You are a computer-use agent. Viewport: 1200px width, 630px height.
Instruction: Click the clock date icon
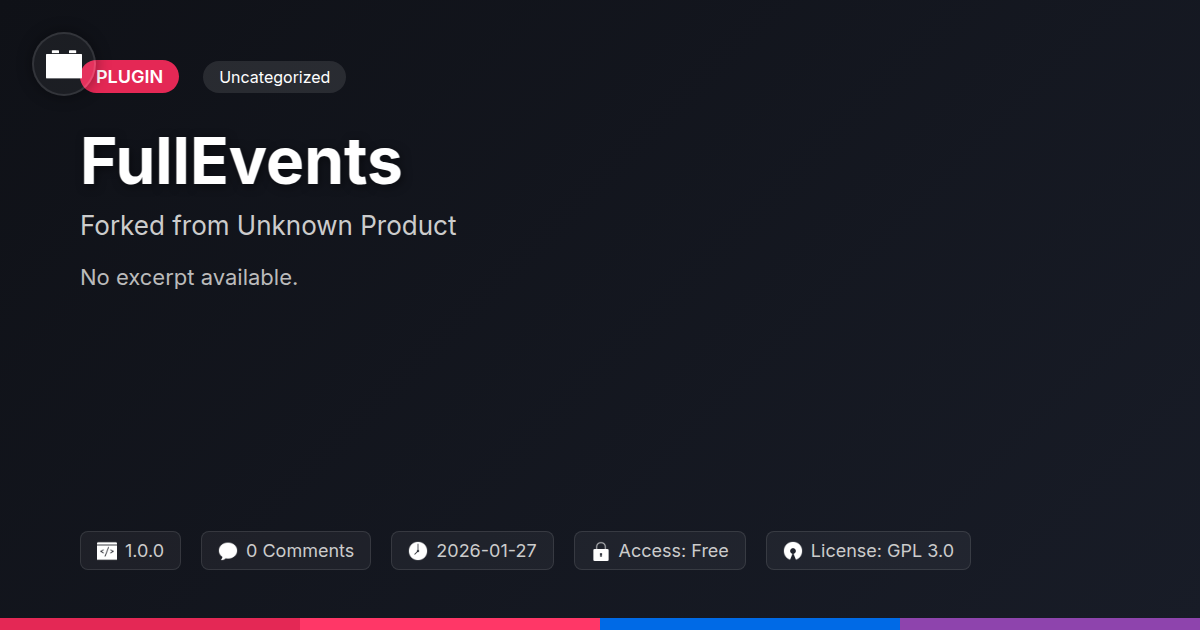418,551
